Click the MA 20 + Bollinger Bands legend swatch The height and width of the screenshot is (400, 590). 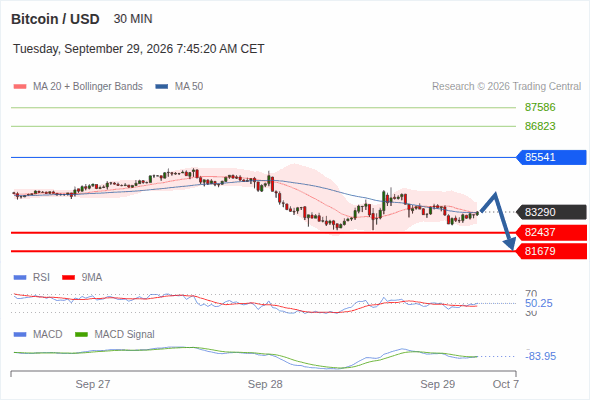[20, 87]
